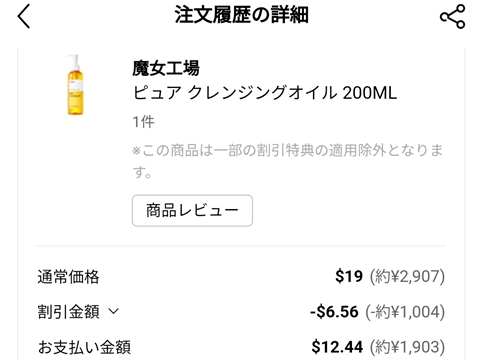Tap the 1件 quantity text
This screenshot has height=360, width=480.
(x=143, y=122)
